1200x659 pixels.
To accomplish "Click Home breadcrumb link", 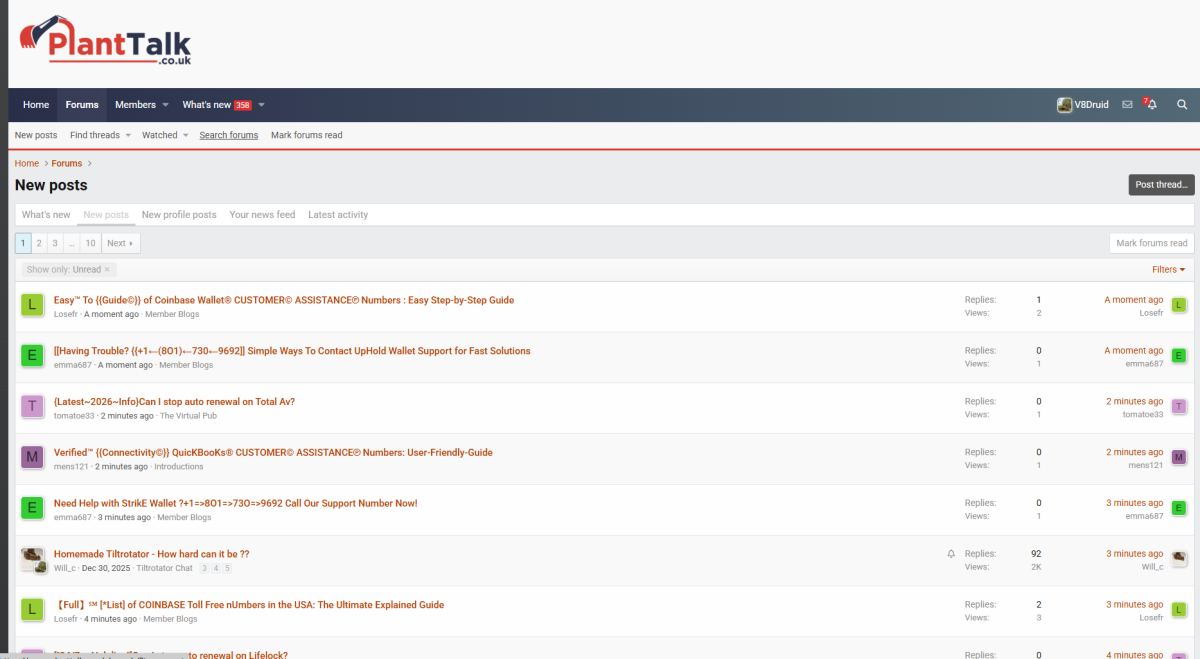I will [x=27, y=163].
